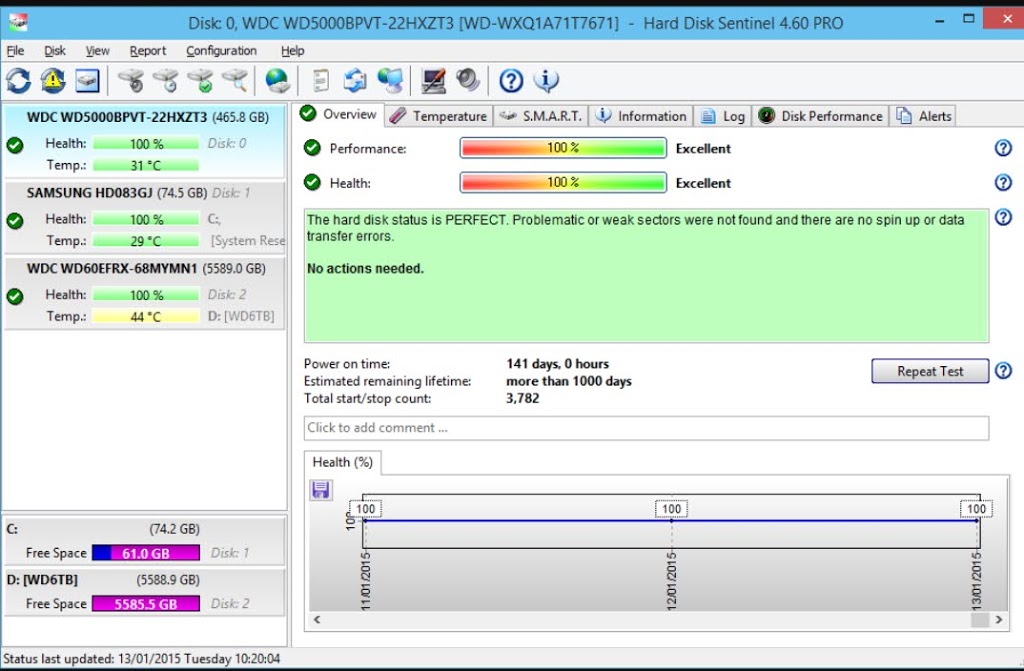1024x671 pixels.
Task: Select the SAMSUNG HD083GJ disk
Action: pos(144,193)
